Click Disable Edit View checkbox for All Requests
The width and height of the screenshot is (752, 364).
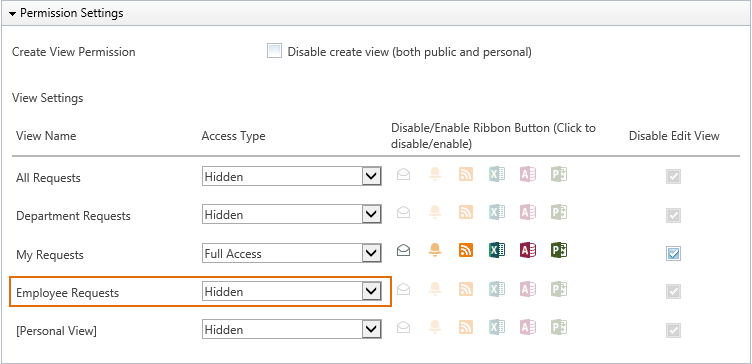pyautogui.click(x=673, y=177)
